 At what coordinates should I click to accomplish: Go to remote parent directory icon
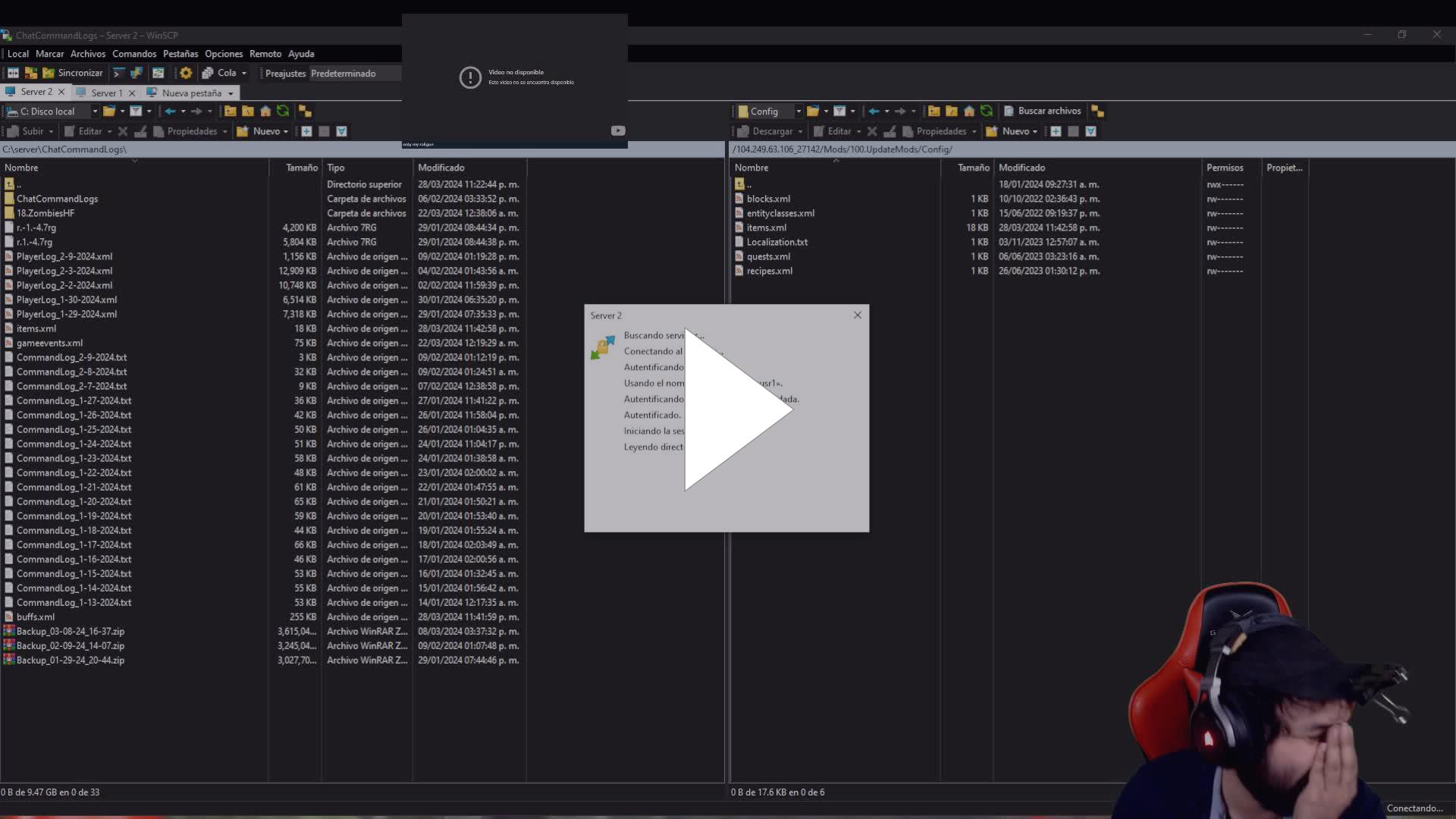pyautogui.click(x=934, y=111)
